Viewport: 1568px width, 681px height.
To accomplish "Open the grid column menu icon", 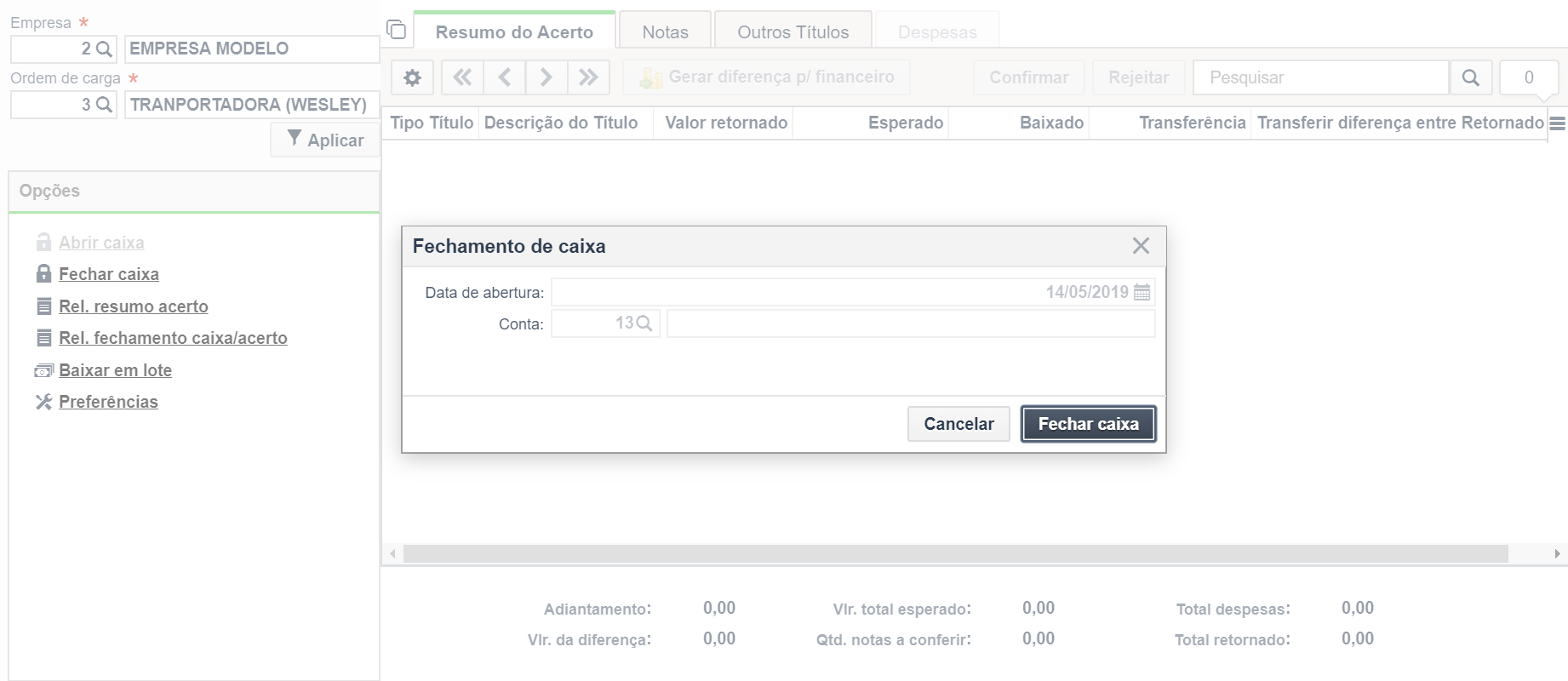I will click(x=1557, y=123).
